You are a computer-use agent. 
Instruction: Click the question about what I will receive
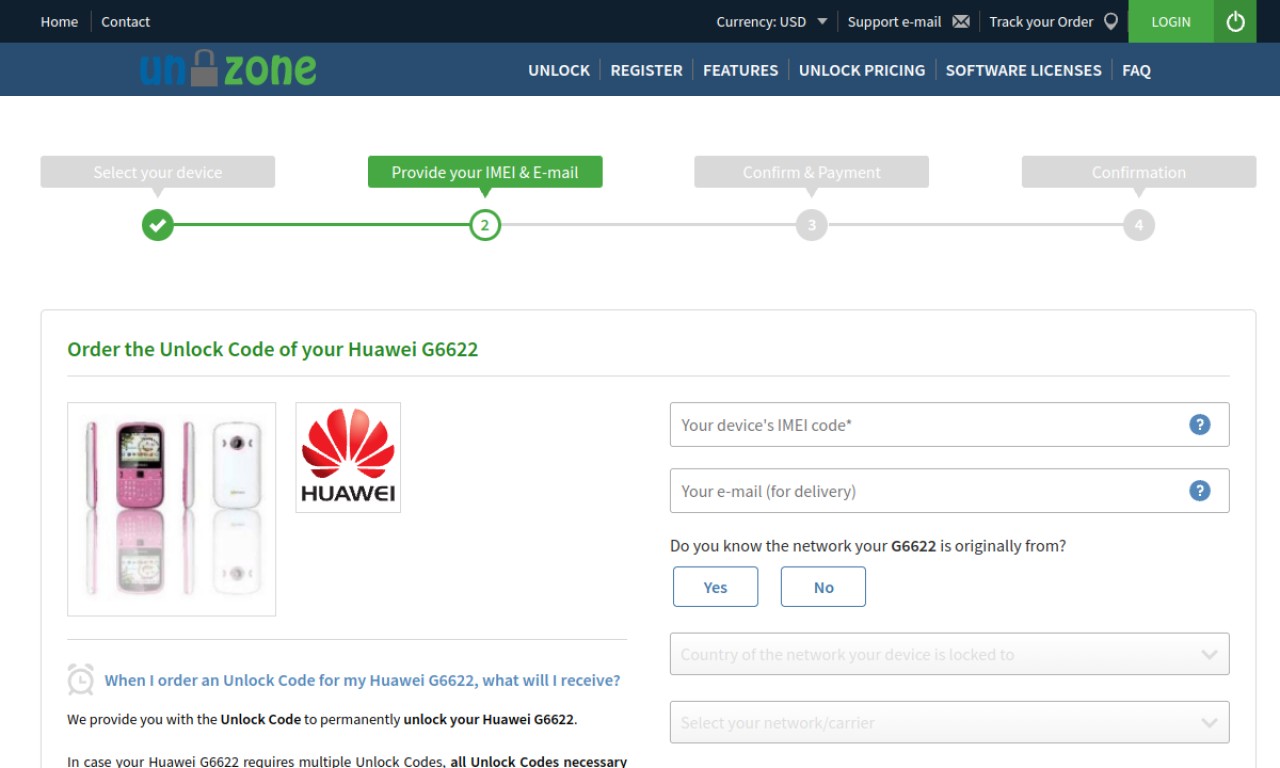362,680
